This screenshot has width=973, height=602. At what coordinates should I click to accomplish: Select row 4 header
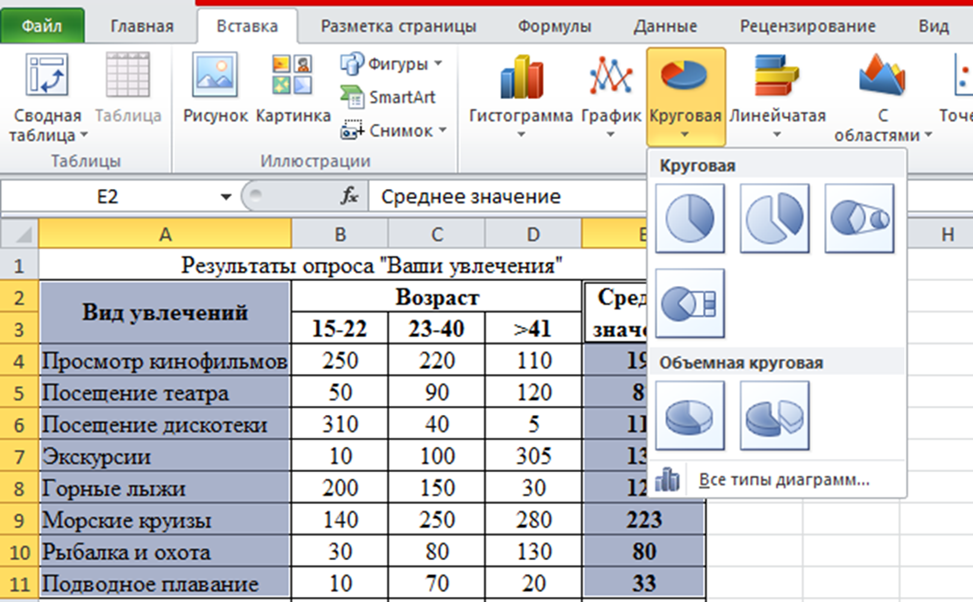(x=19, y=360)
